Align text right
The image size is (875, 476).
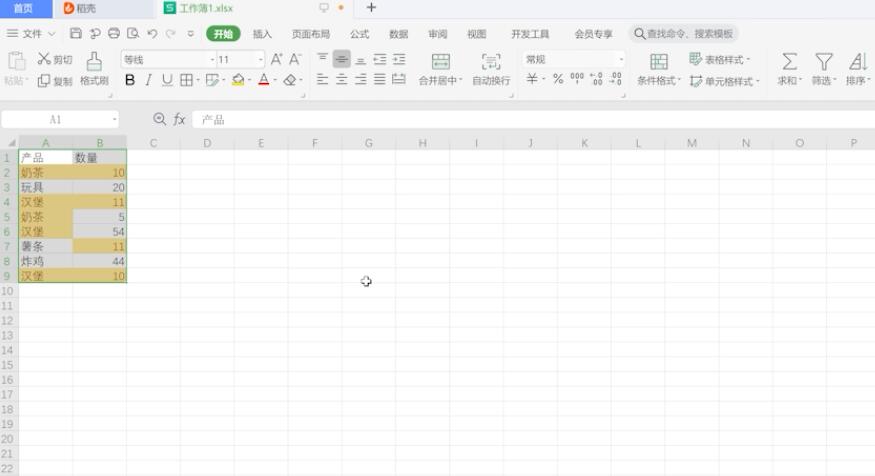(x=360, y=79)
